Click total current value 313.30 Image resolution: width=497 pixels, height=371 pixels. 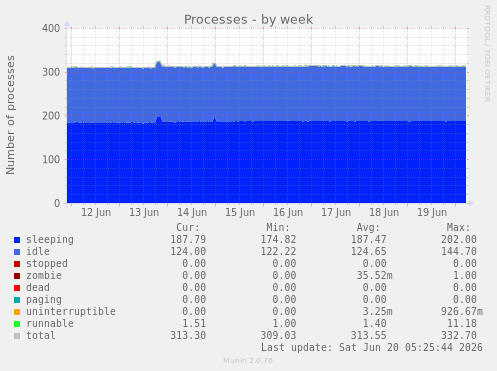pos(188,335)
